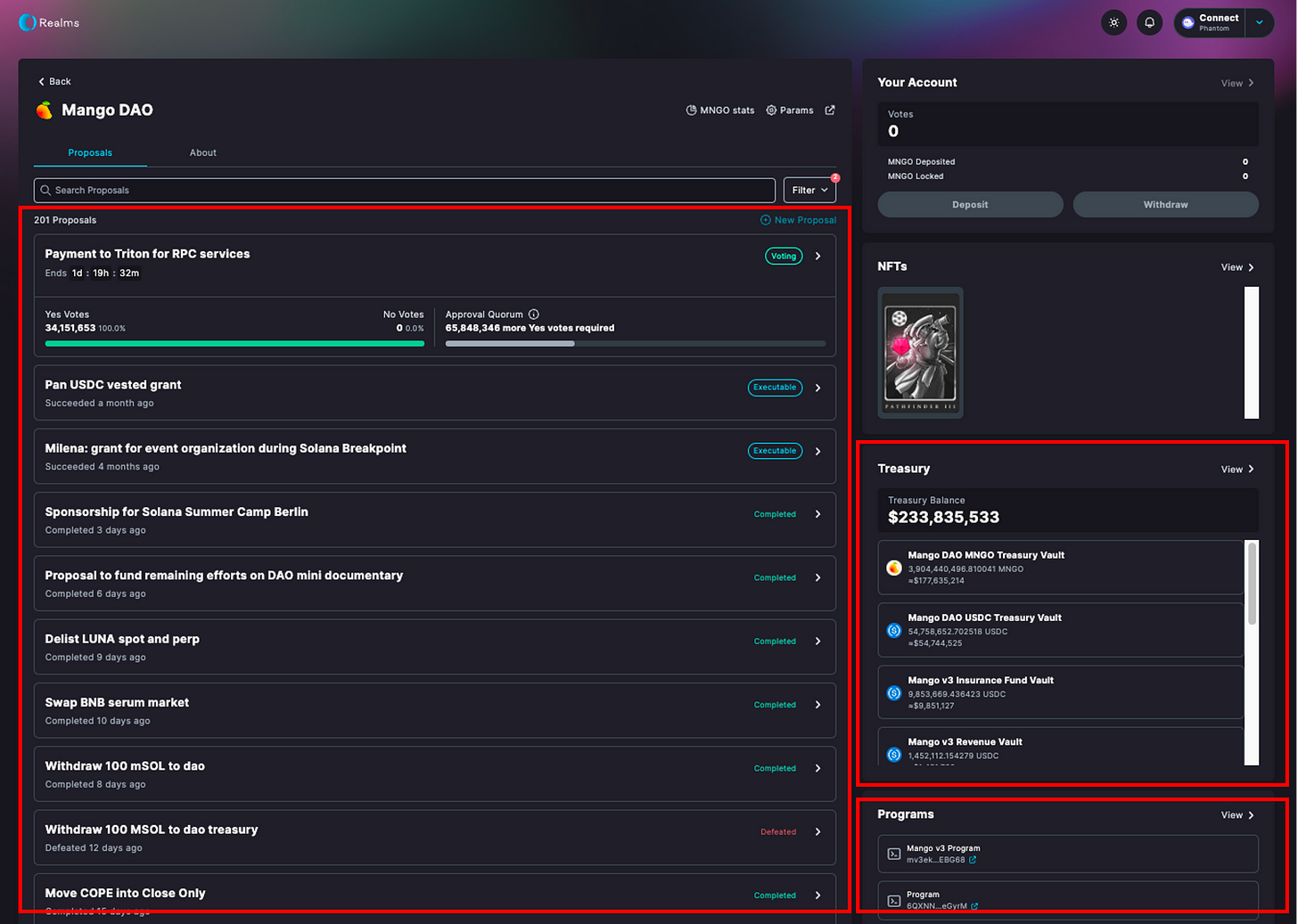Open chevron on DAO mini documentary proposal
Screen dimensions: 1298x924
point(817,577)
